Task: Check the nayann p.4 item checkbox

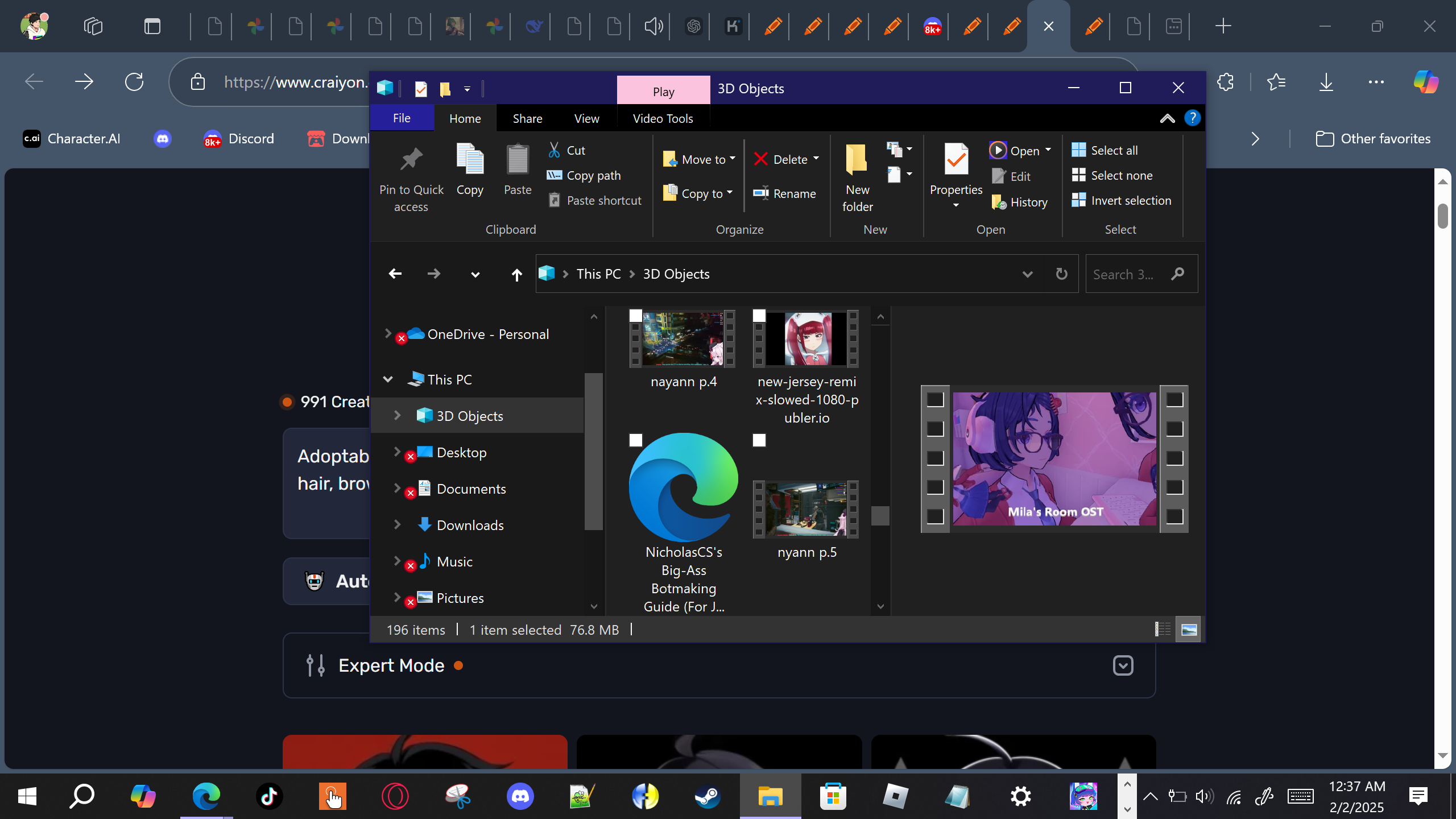Action: pyautogui.click(x=636, y=316)
